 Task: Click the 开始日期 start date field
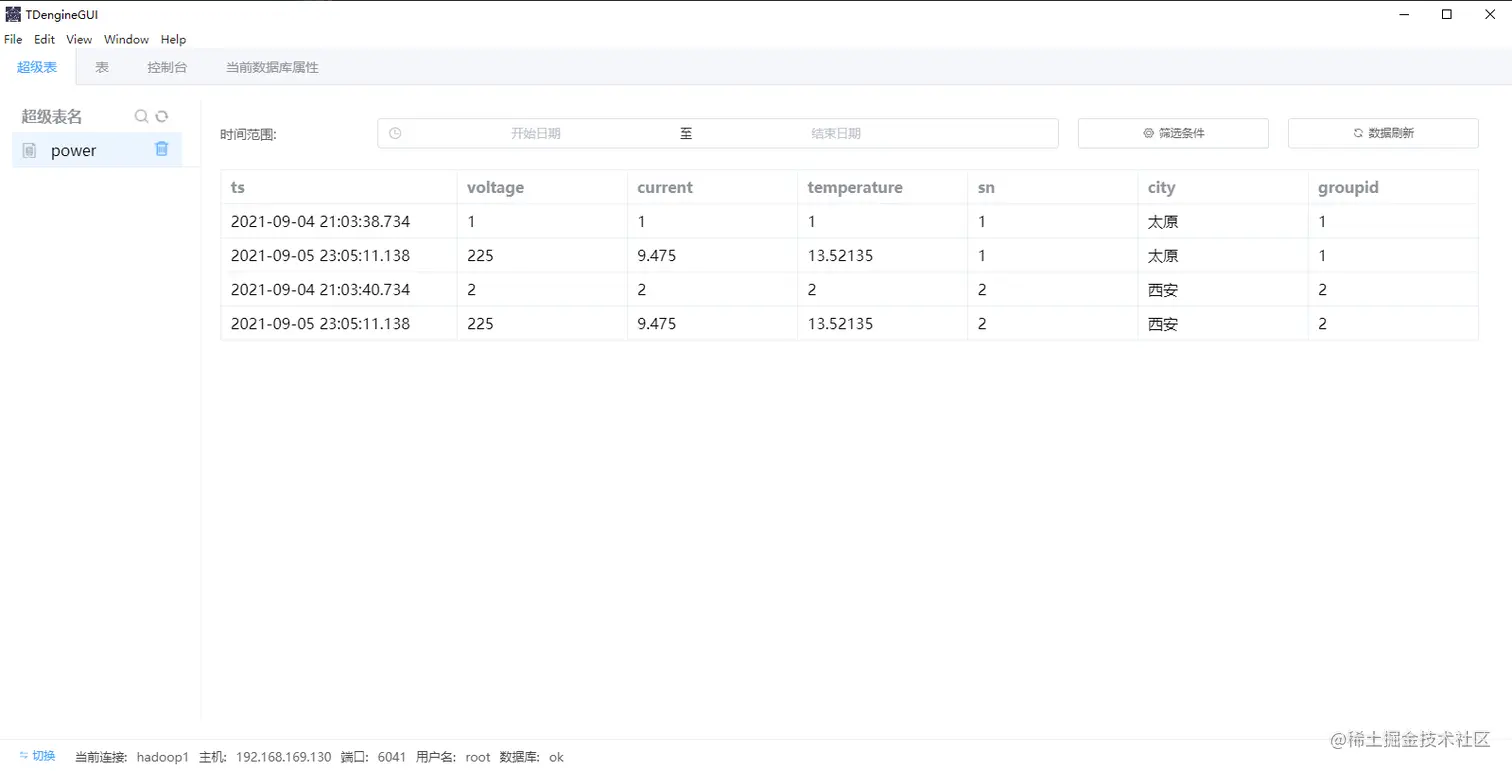pyautogui.click(x=536, y=132)
